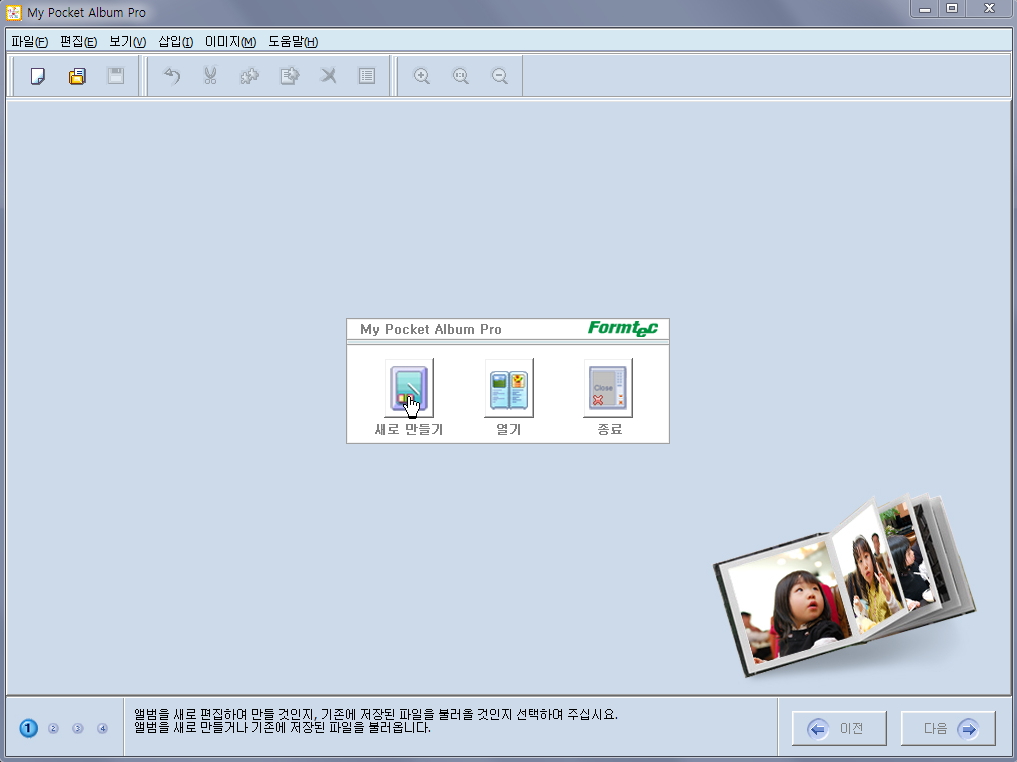Image resolution: width=1017 pixels, height=762 pixels.
Task: Open the 파일(F) menu
Action: 30,42
